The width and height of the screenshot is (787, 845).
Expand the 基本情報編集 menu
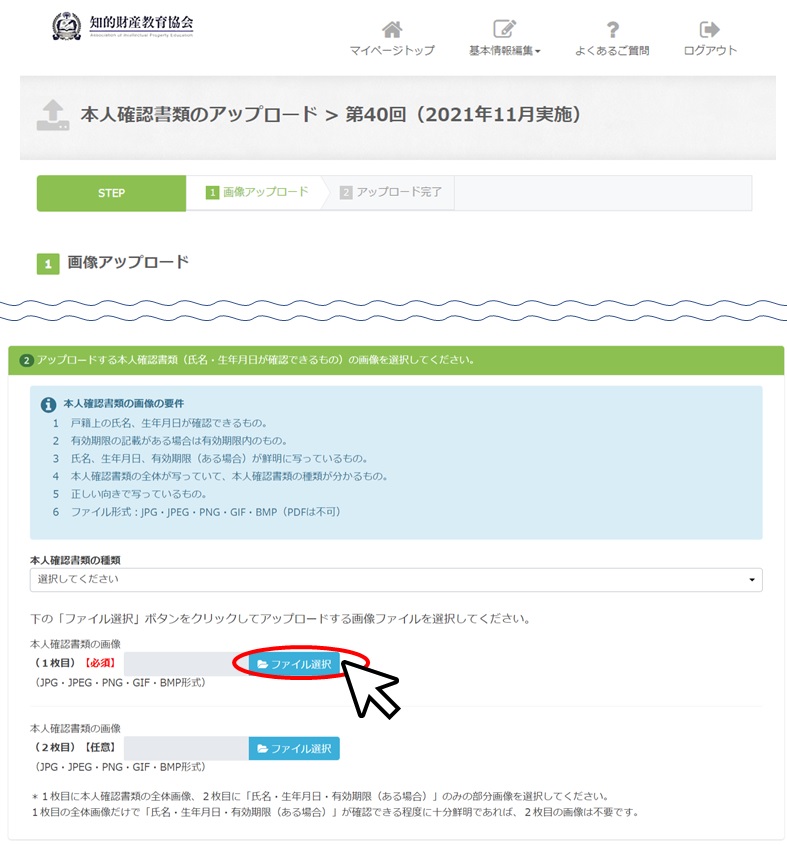pyautogui.click(x=504, y=51)
